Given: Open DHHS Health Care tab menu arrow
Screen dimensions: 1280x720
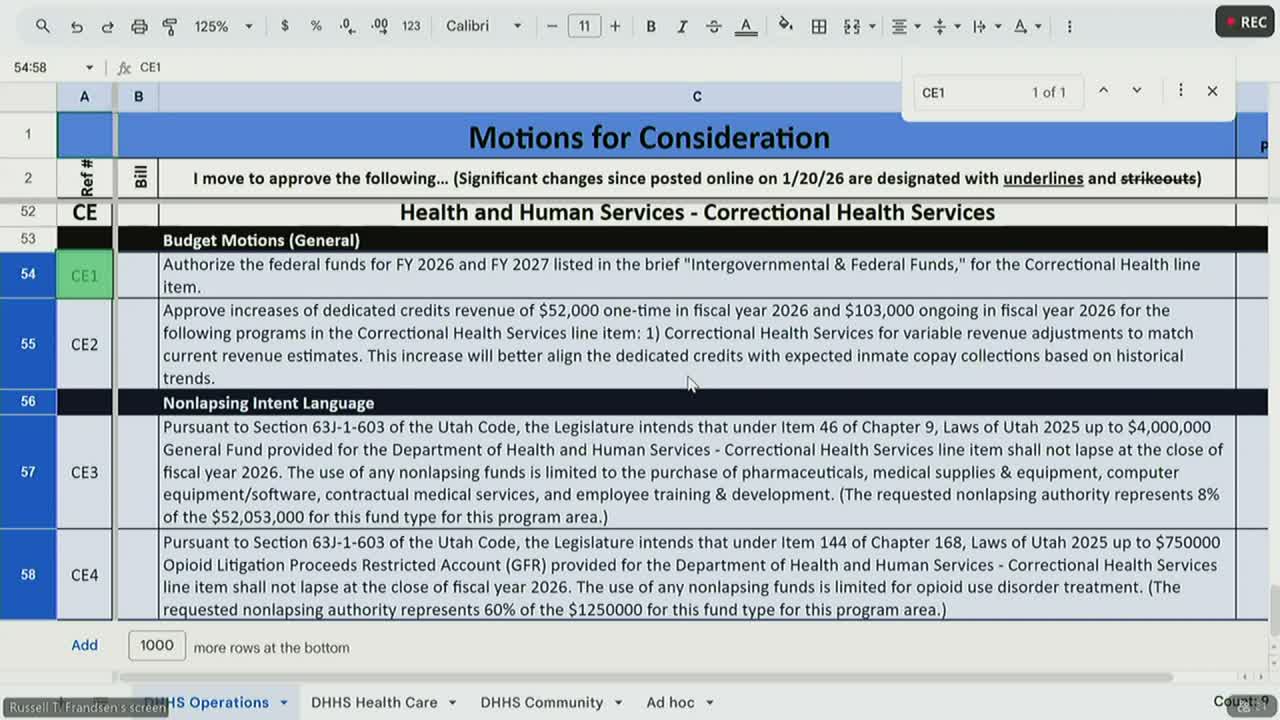Looking at the screenshot, I should coord(452,703).
